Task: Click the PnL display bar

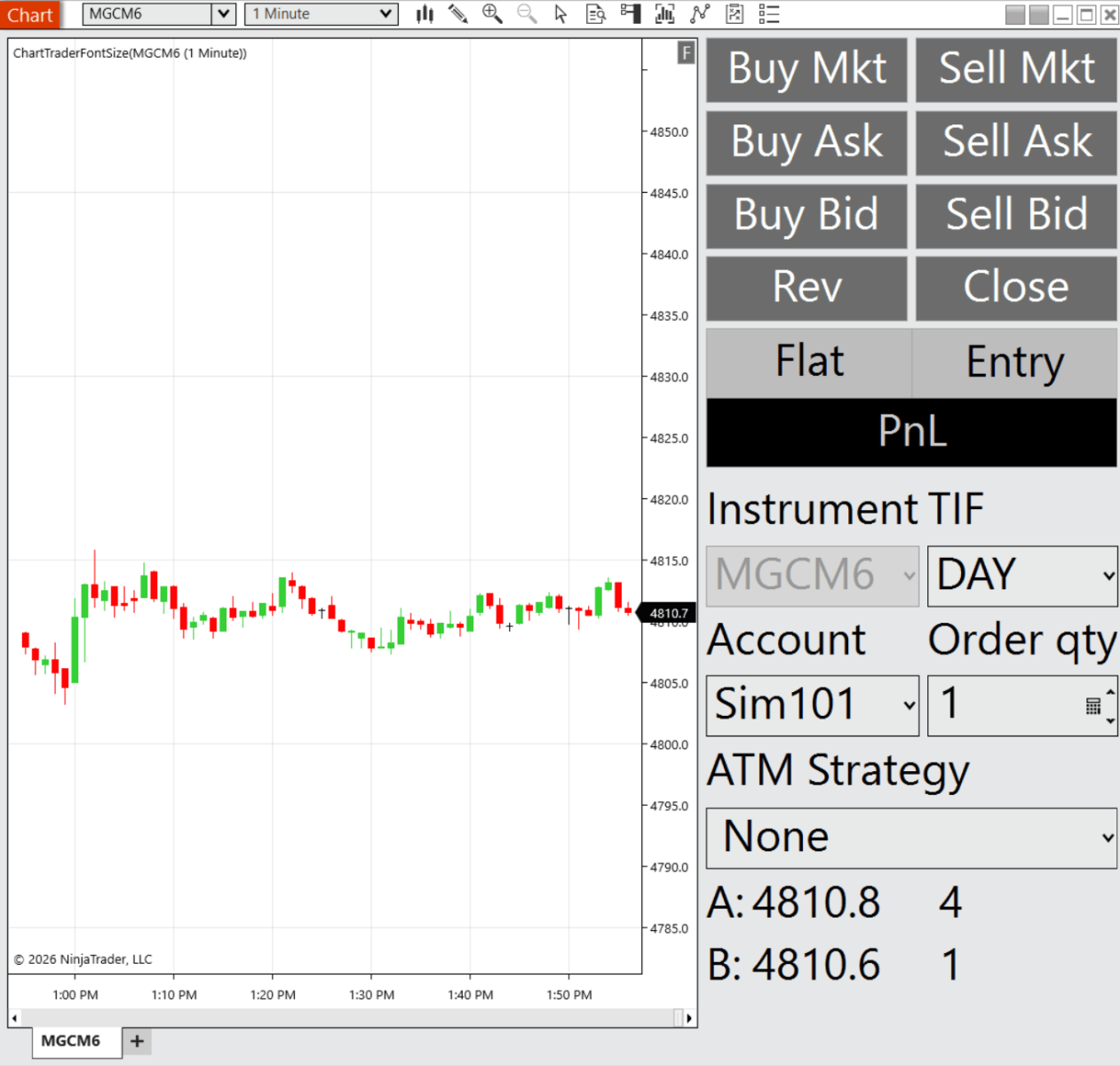Action: tap(911, 433)
